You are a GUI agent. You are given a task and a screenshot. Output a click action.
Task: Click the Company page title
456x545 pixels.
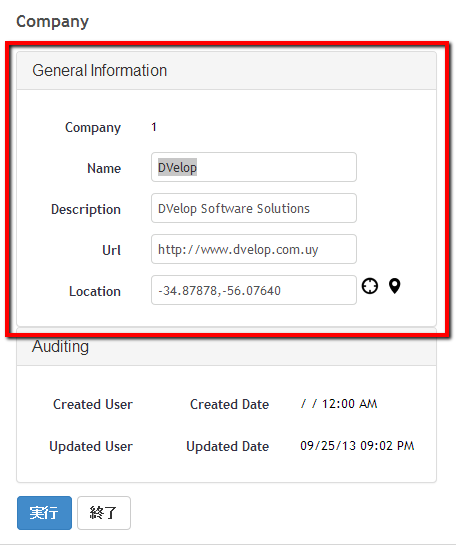52,22
